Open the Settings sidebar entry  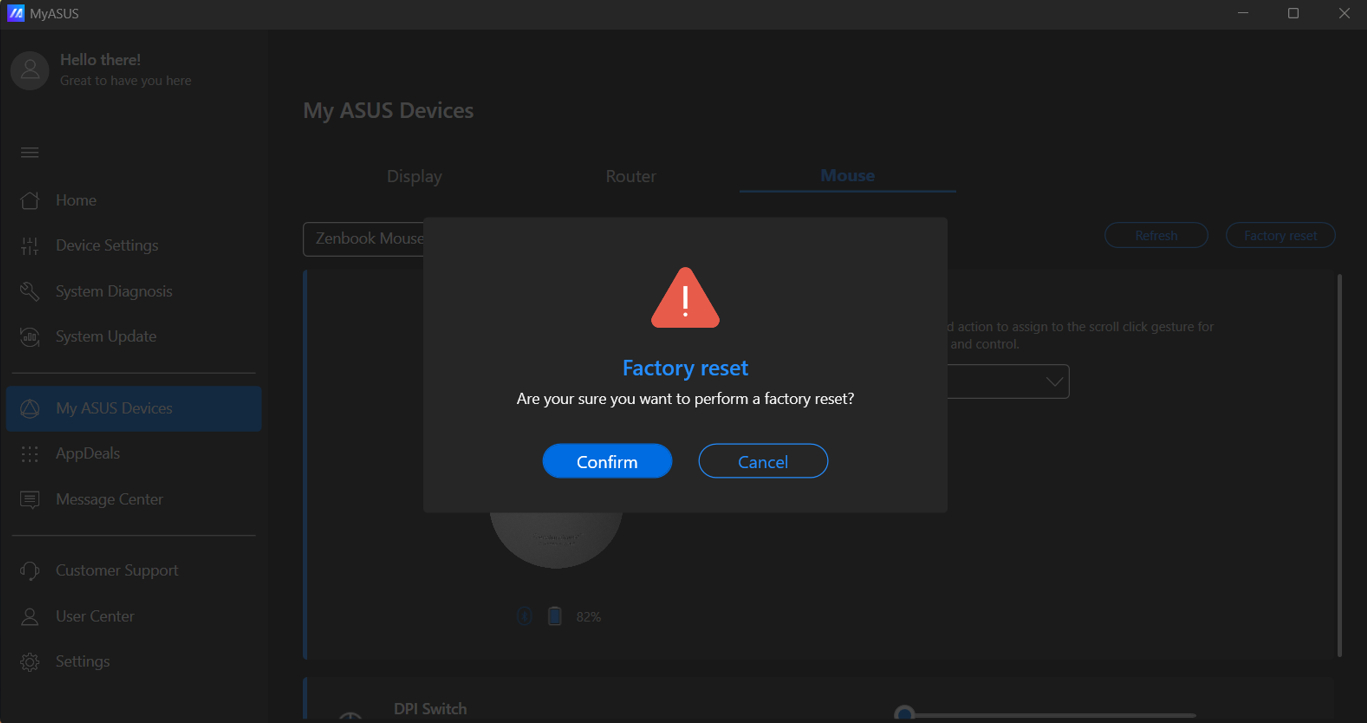134,662
